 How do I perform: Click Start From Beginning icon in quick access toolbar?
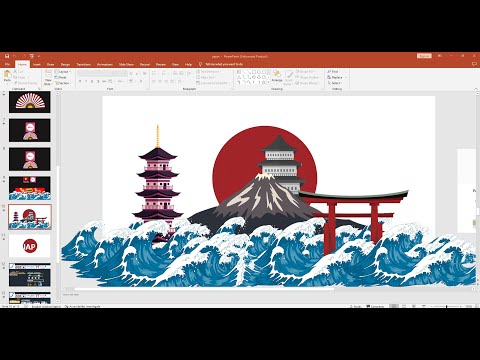coord(32,56)
